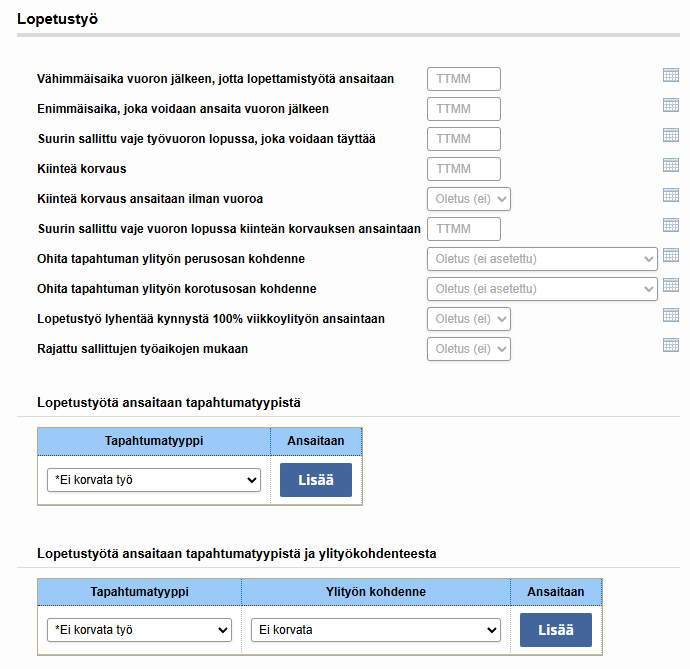
Task: Open calendar icon for ylityön perusosan kohdenne row
Action: click(x=671, y=255)
